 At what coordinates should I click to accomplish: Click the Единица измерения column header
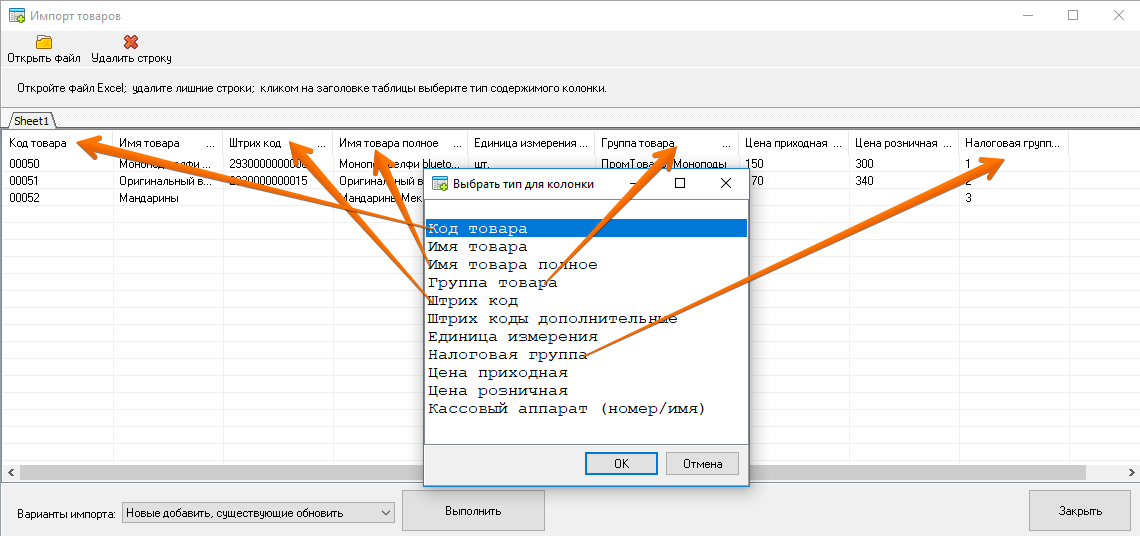pyautogui.click(x=531, y=143)
